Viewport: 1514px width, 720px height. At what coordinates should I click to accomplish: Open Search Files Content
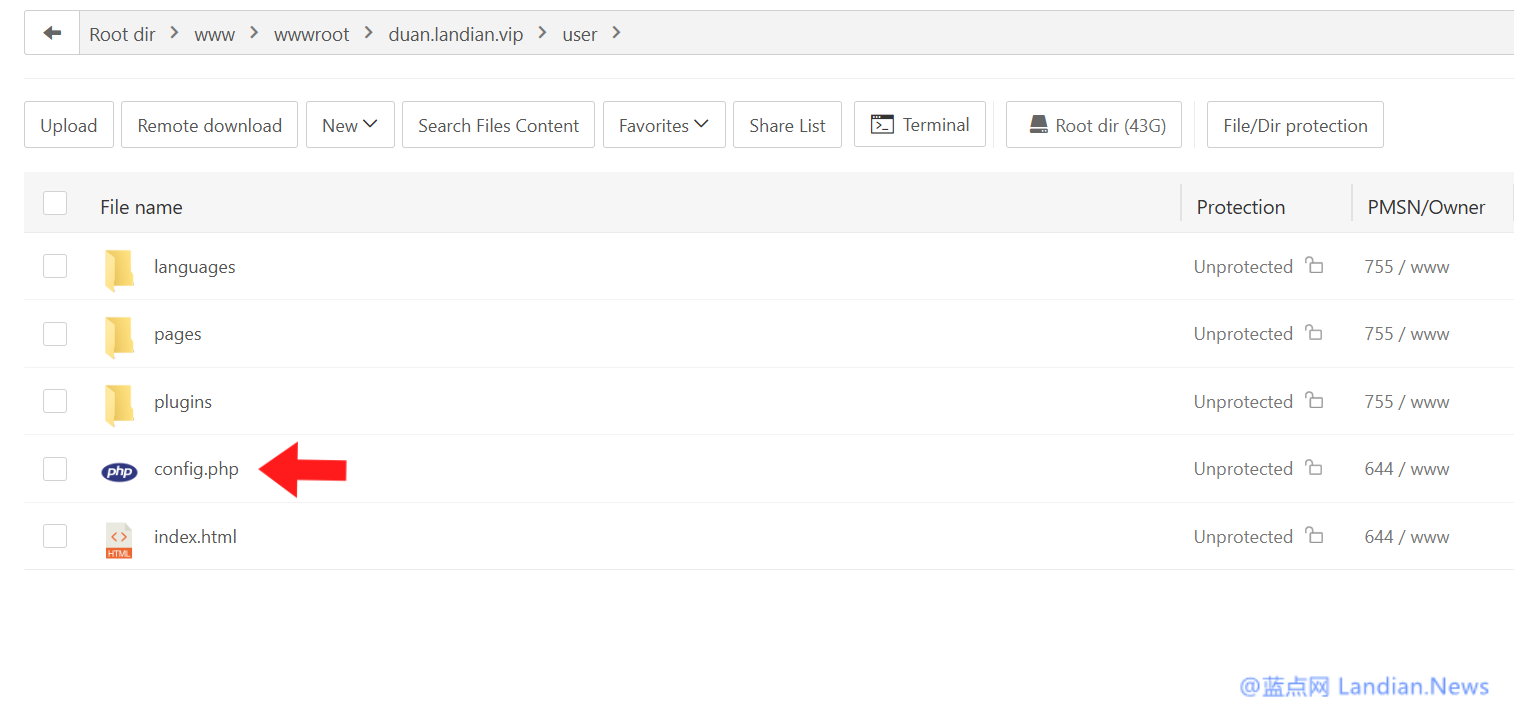498,125
